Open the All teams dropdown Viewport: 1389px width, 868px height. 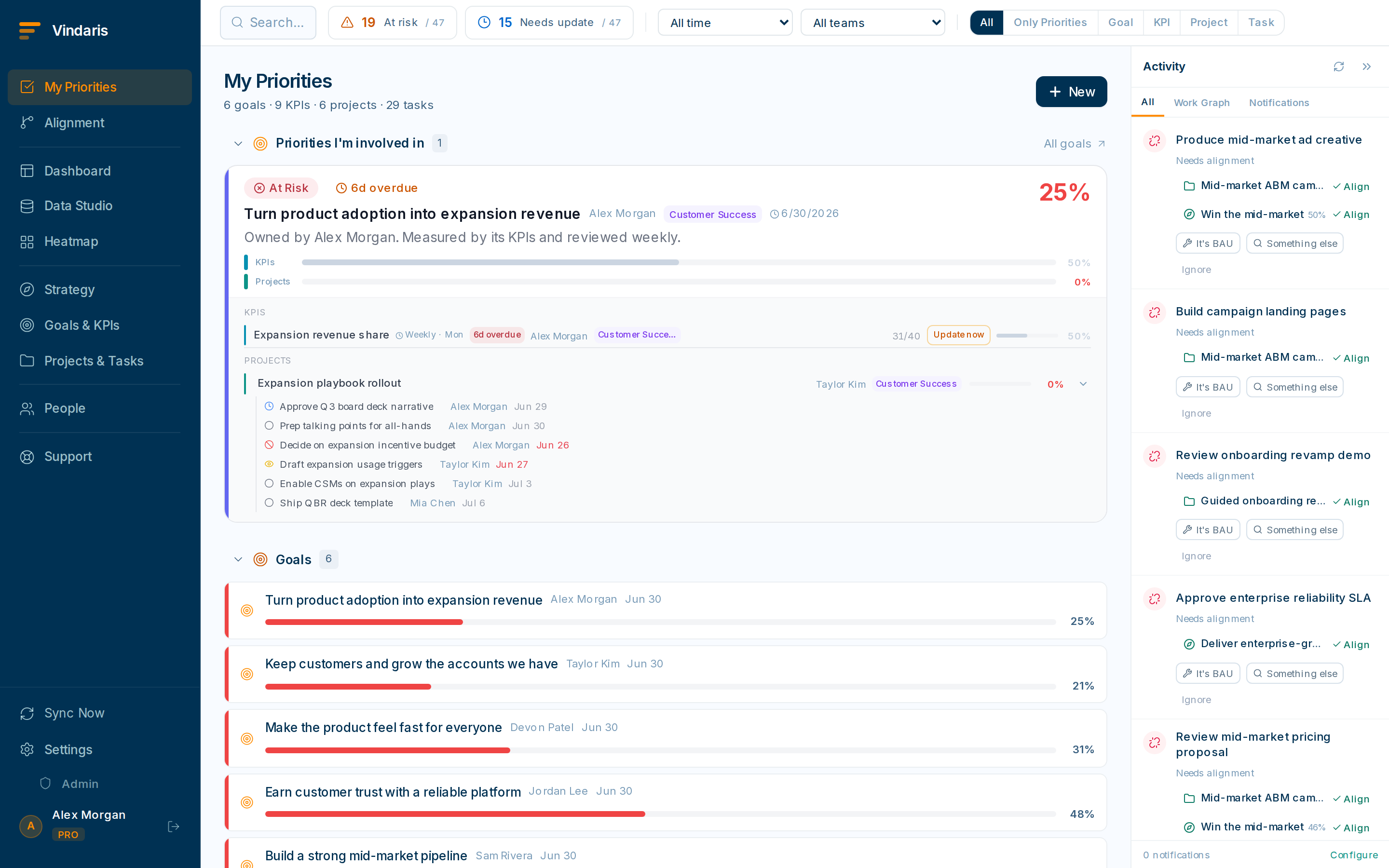[x=872, y=22]
